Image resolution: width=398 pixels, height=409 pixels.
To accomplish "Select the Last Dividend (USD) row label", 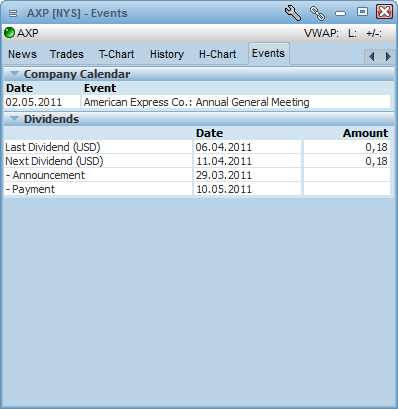I will coord(98,147).
